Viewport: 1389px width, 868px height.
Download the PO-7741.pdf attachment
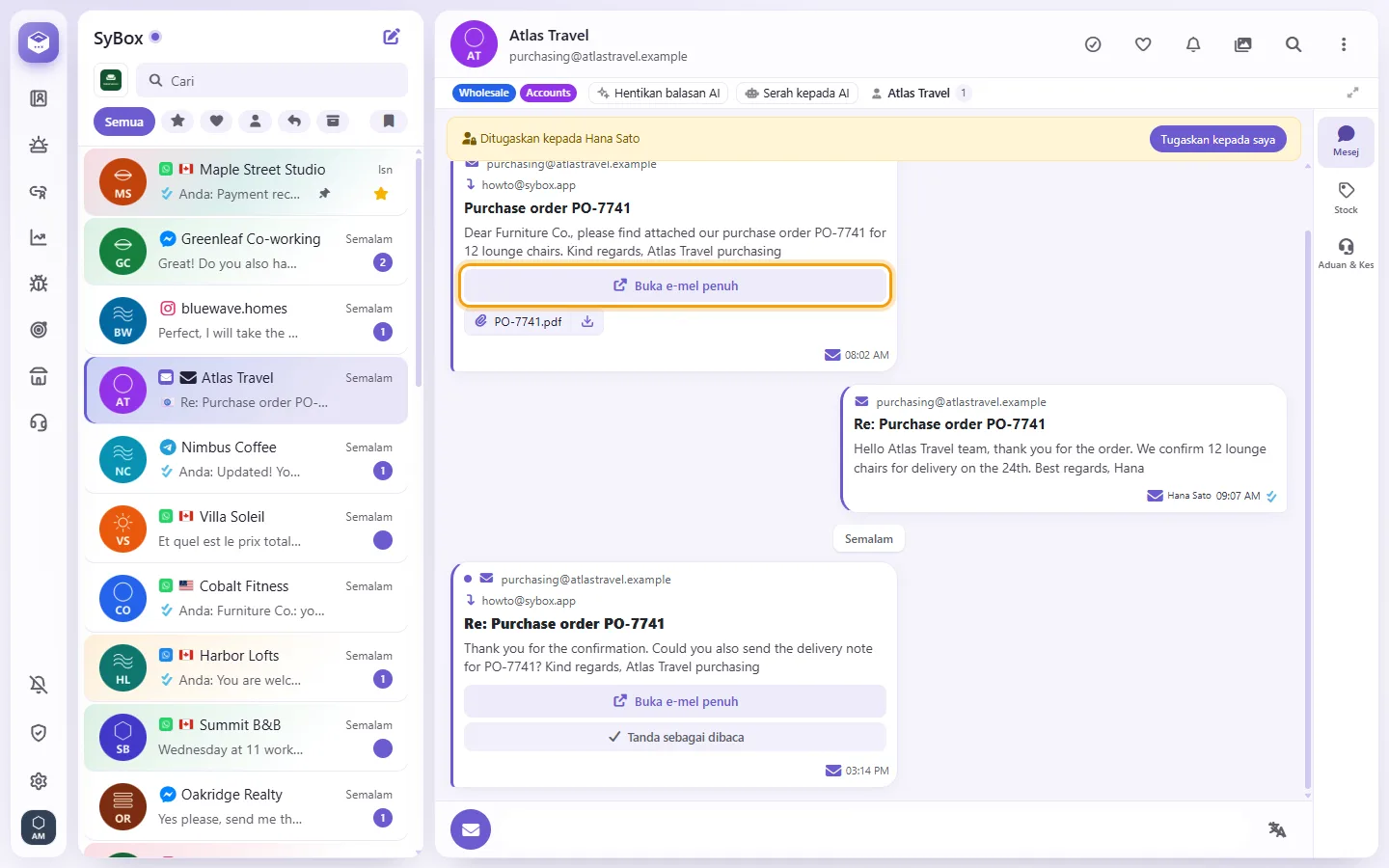coord(587,322)
